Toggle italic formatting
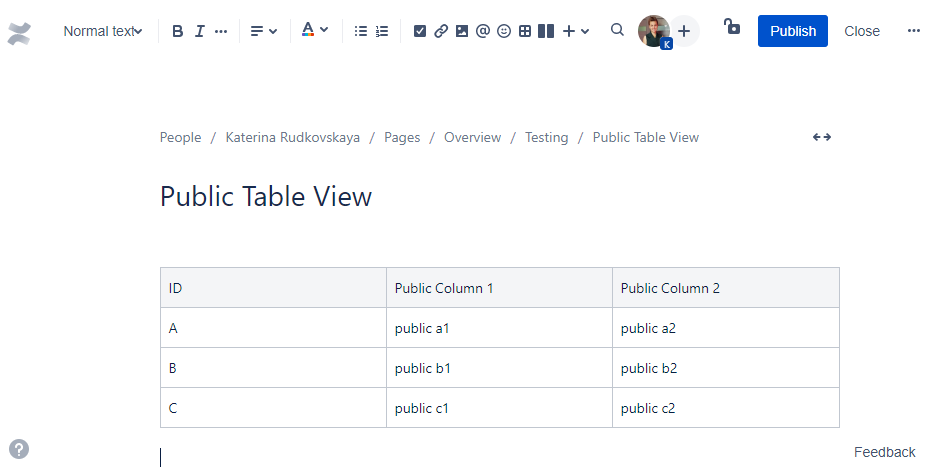Screen dimensions: 938x475 click(x=199, y=31)
